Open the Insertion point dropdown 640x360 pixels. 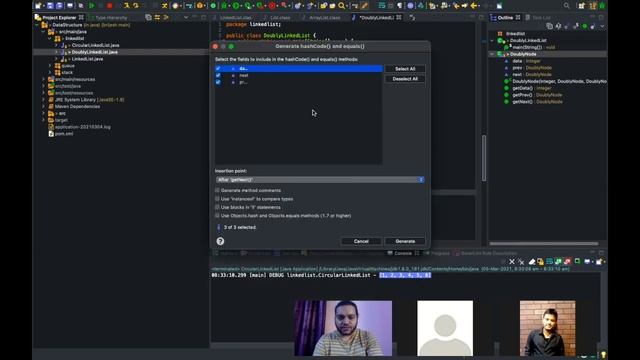[x=320, y=180]
